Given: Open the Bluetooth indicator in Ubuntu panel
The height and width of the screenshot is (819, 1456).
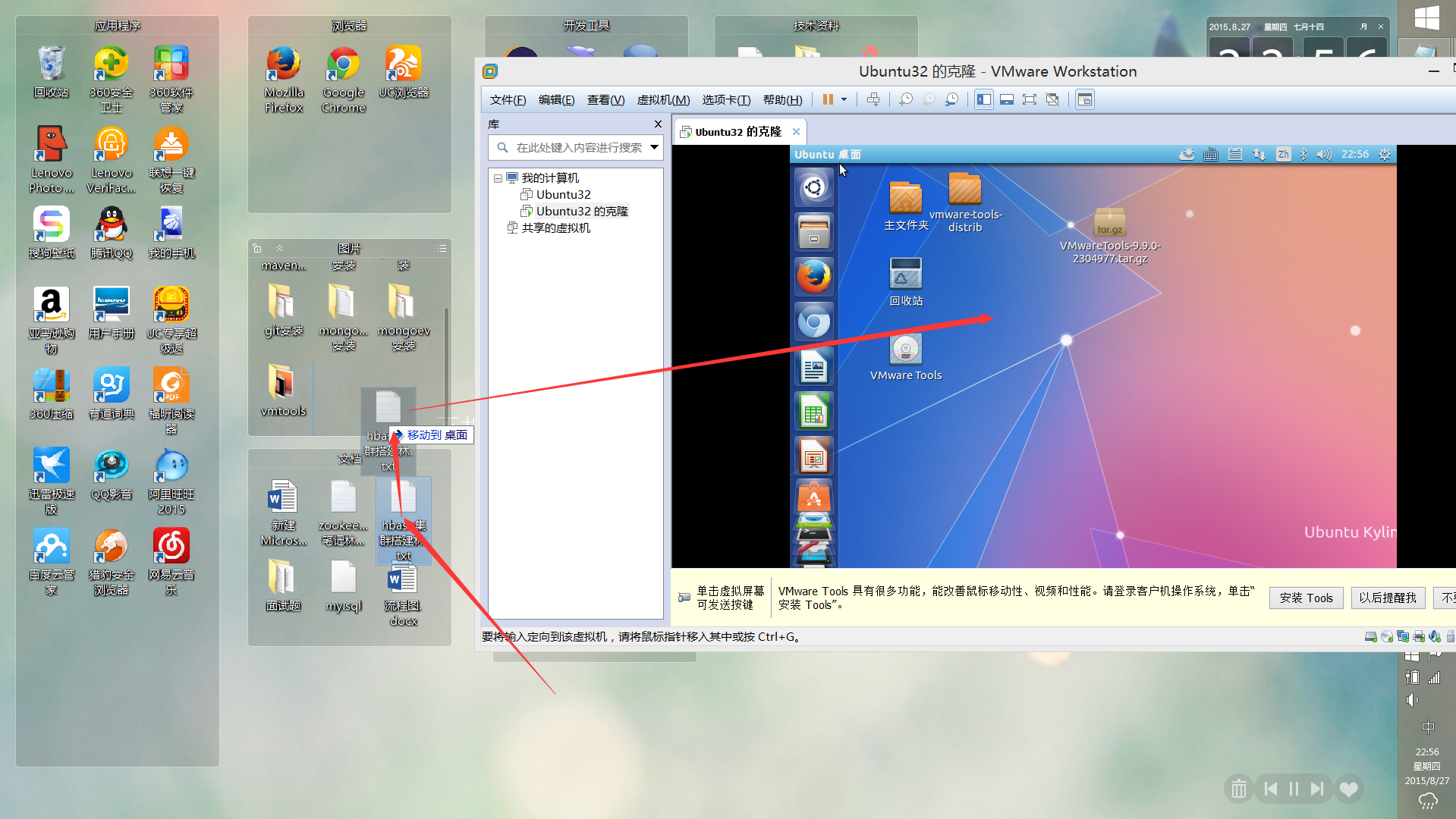Looking at the screenshot, I should pyautogui.click(x=1303, y=154).
